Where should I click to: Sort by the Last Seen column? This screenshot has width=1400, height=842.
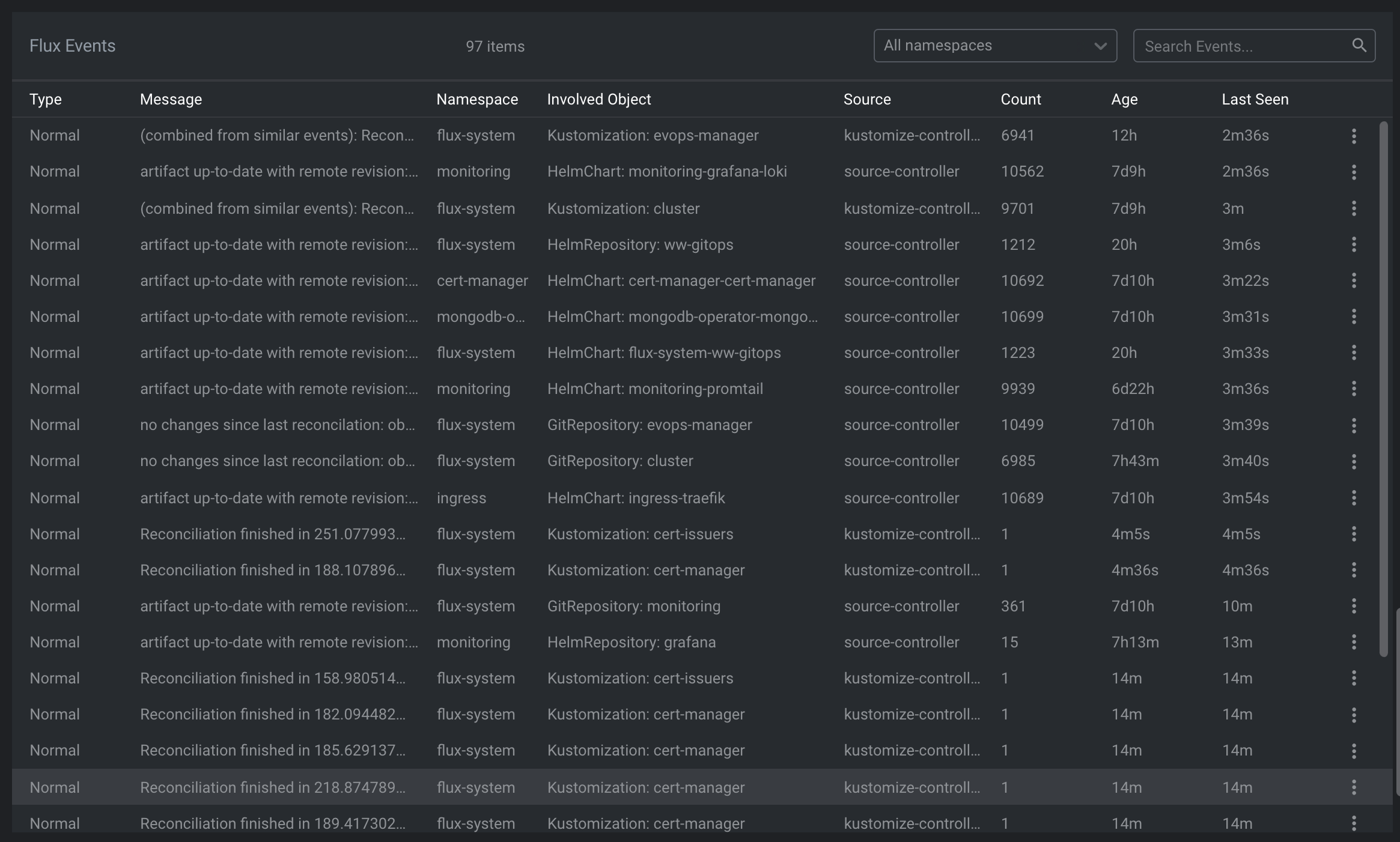point(1255,99)
